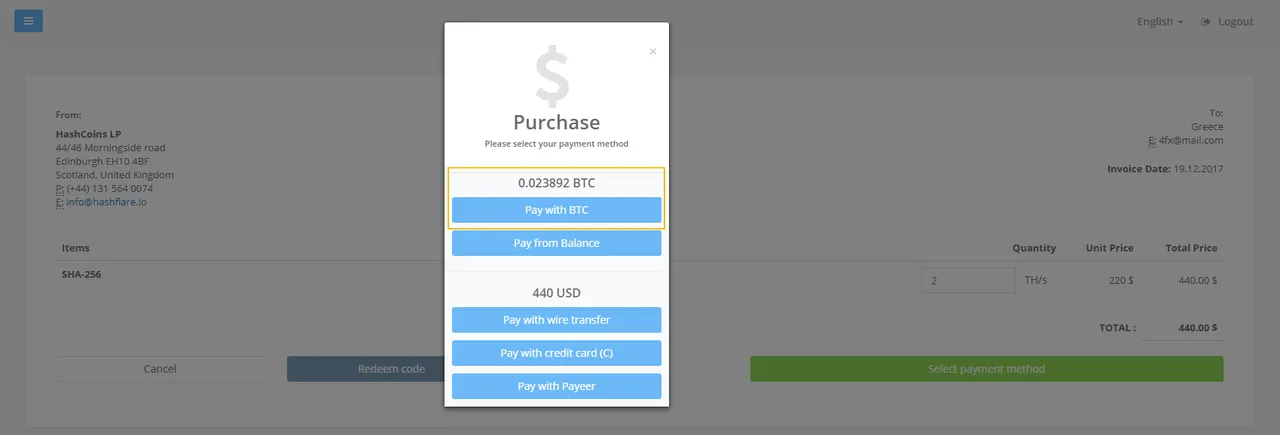The width and height of the screenshot is (1280, 435).
Task: Open the hamburger menu button
Action: click(x=28, y=20)
